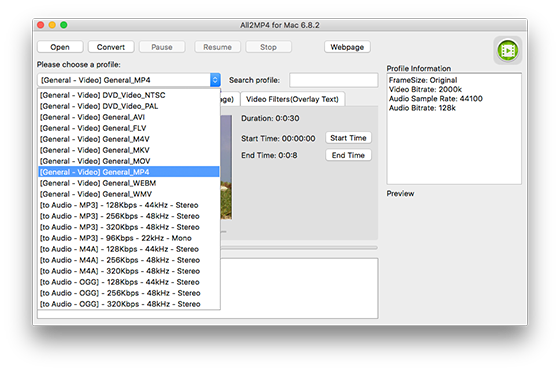560x372 pixels.
Task: Click the video preview thumbnail
Action: [x=226, y=167]
